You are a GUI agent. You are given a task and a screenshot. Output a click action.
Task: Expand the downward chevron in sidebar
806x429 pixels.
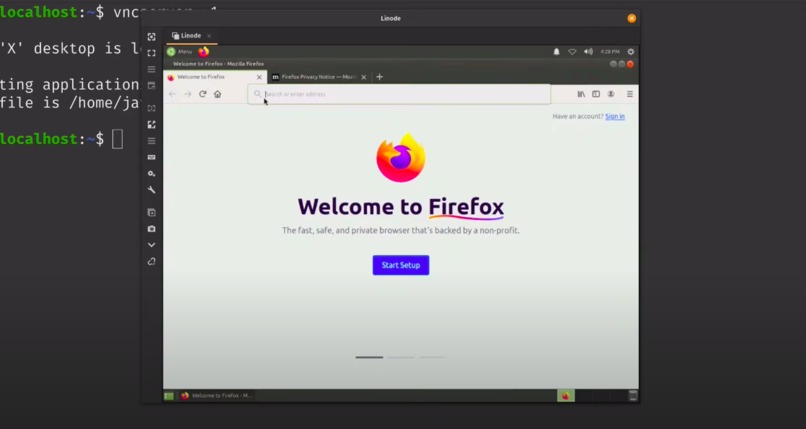coord(152,245)
